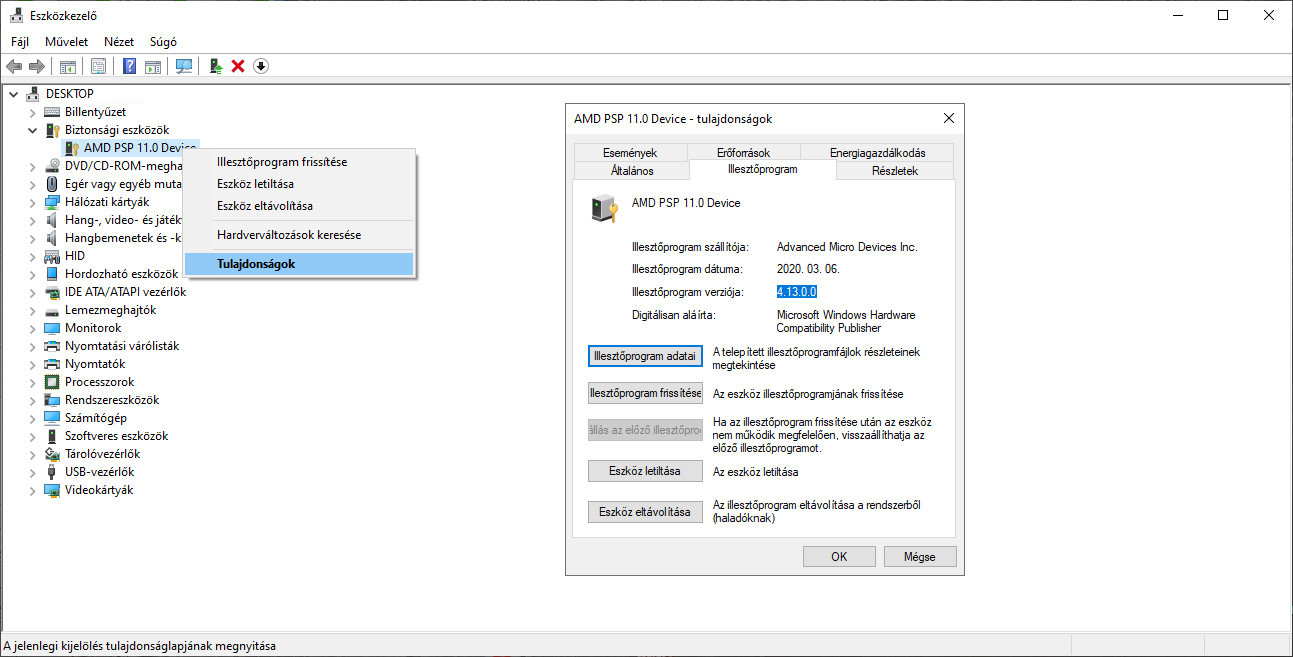Close the AMD PSP 11.0 Device properties dialog
This screenshot has width=1293, height=657.
948,118
